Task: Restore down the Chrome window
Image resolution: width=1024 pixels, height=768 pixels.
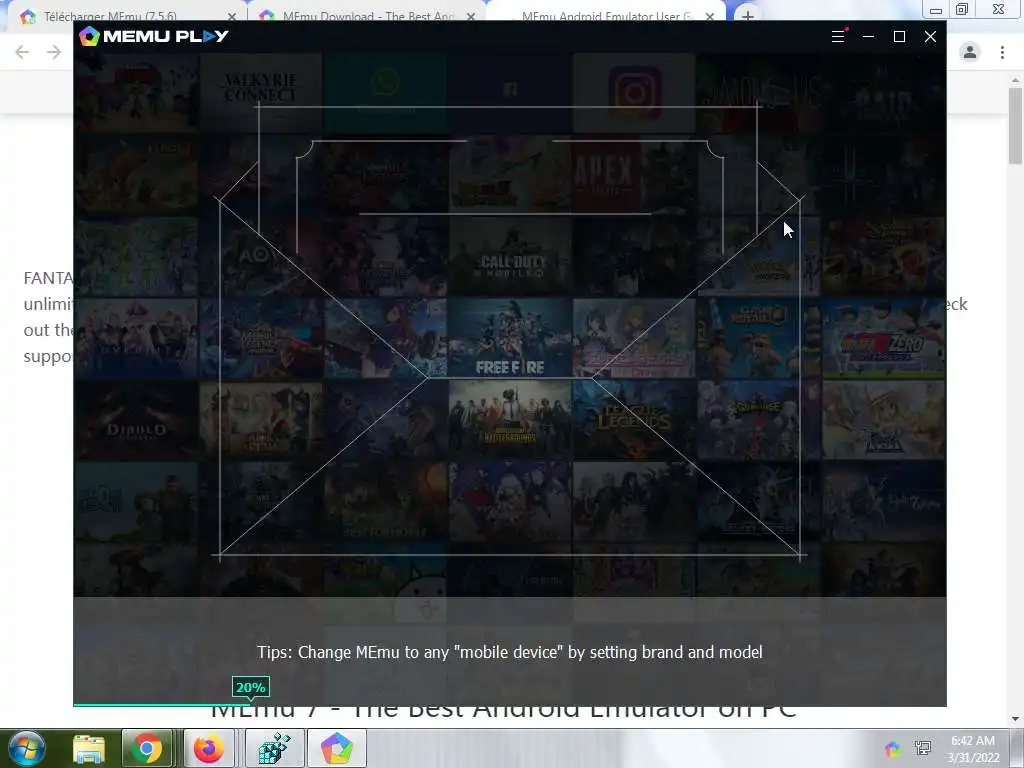Action: click(x=962, y=9)
